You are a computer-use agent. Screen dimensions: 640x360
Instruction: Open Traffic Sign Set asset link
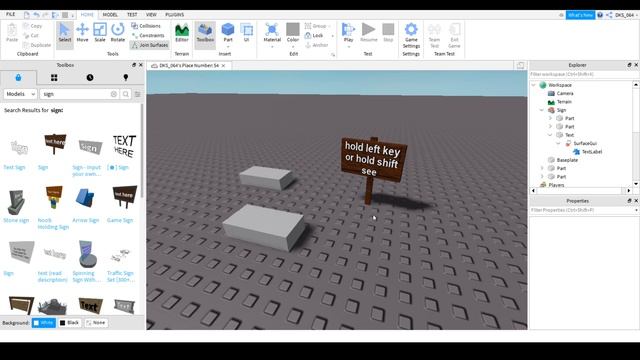[121, 276]
